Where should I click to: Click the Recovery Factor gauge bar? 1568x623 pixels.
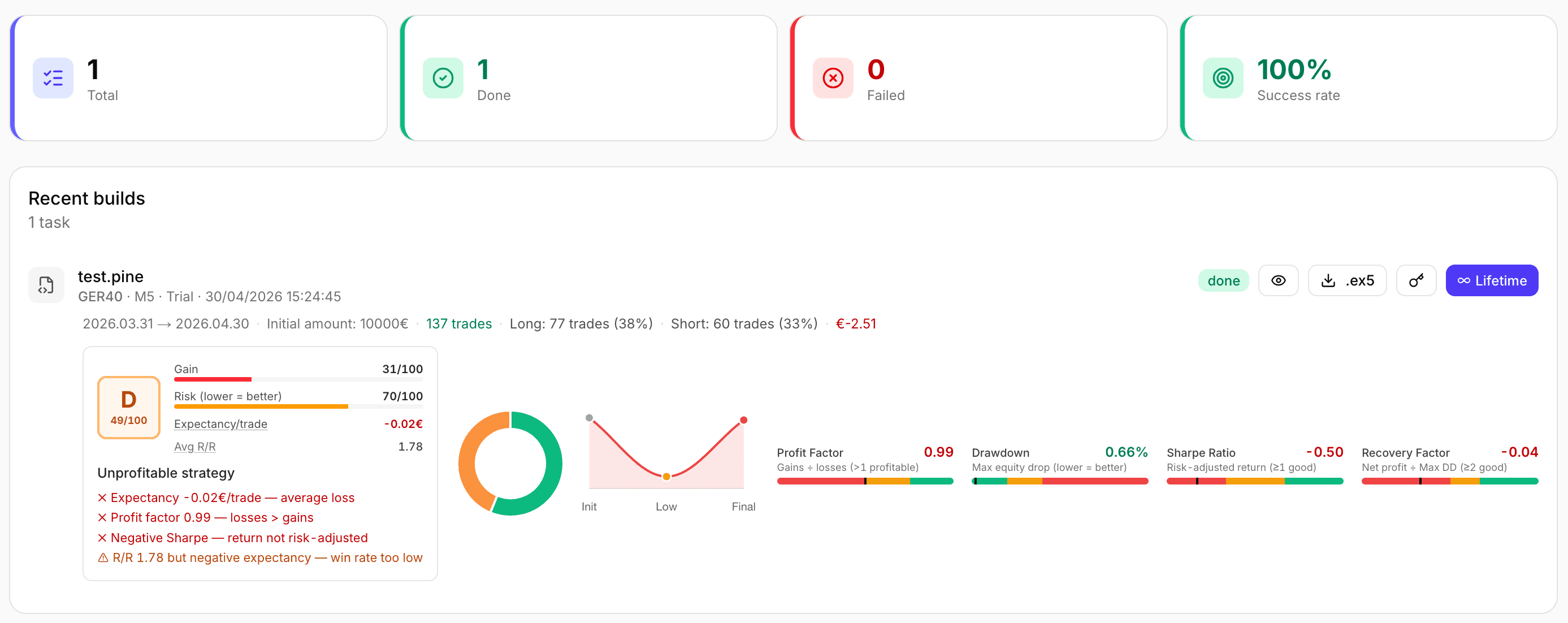(x=1449, y=481)
